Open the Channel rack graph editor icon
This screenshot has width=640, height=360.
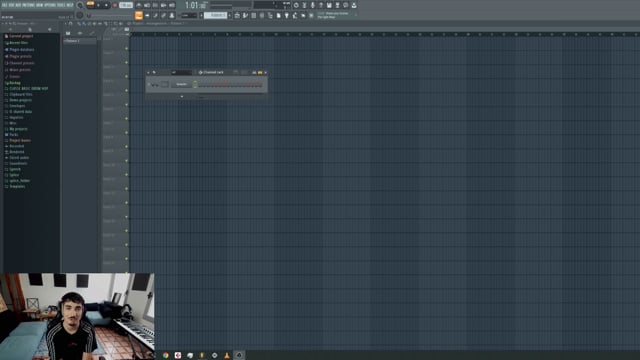coord(254,72)
